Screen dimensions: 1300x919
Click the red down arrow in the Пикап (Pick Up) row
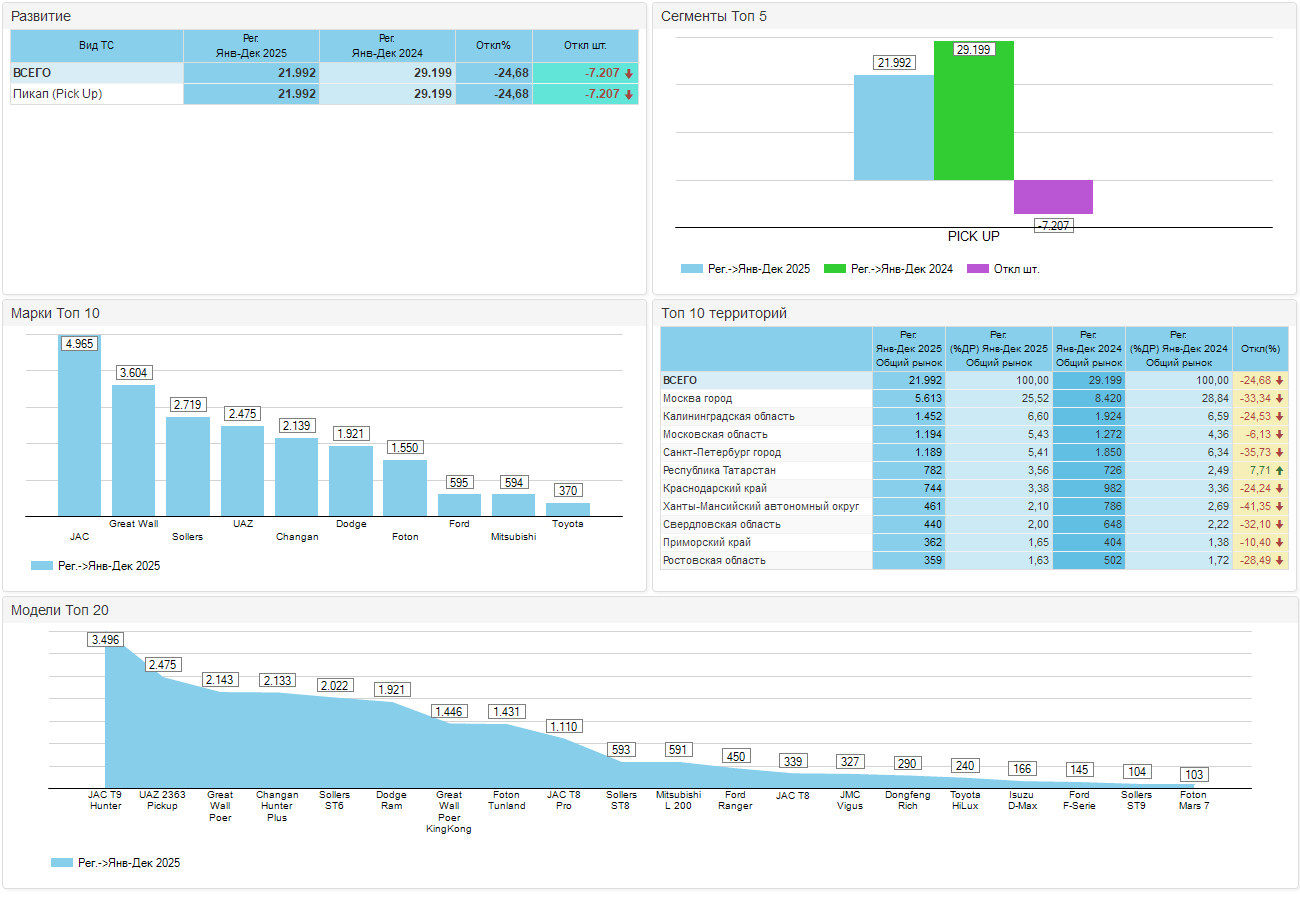[x=629, y=95]
